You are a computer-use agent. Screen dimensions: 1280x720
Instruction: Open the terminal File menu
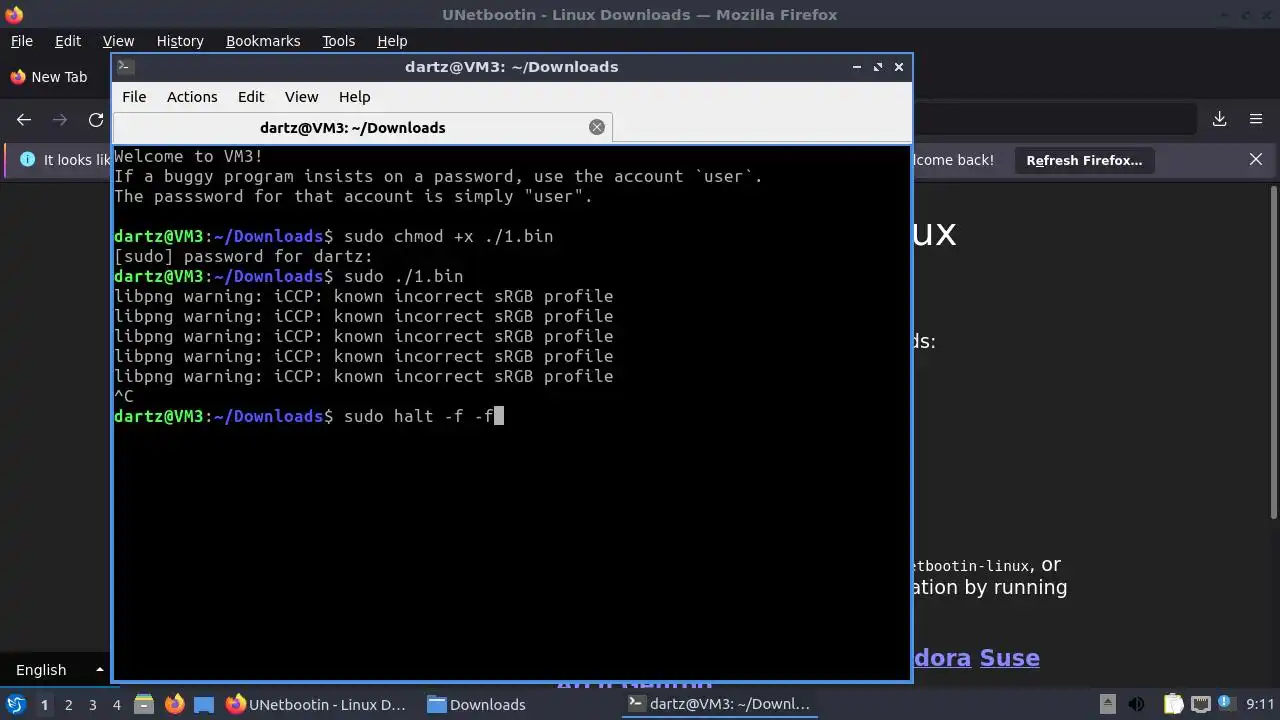tap(134, 97)
